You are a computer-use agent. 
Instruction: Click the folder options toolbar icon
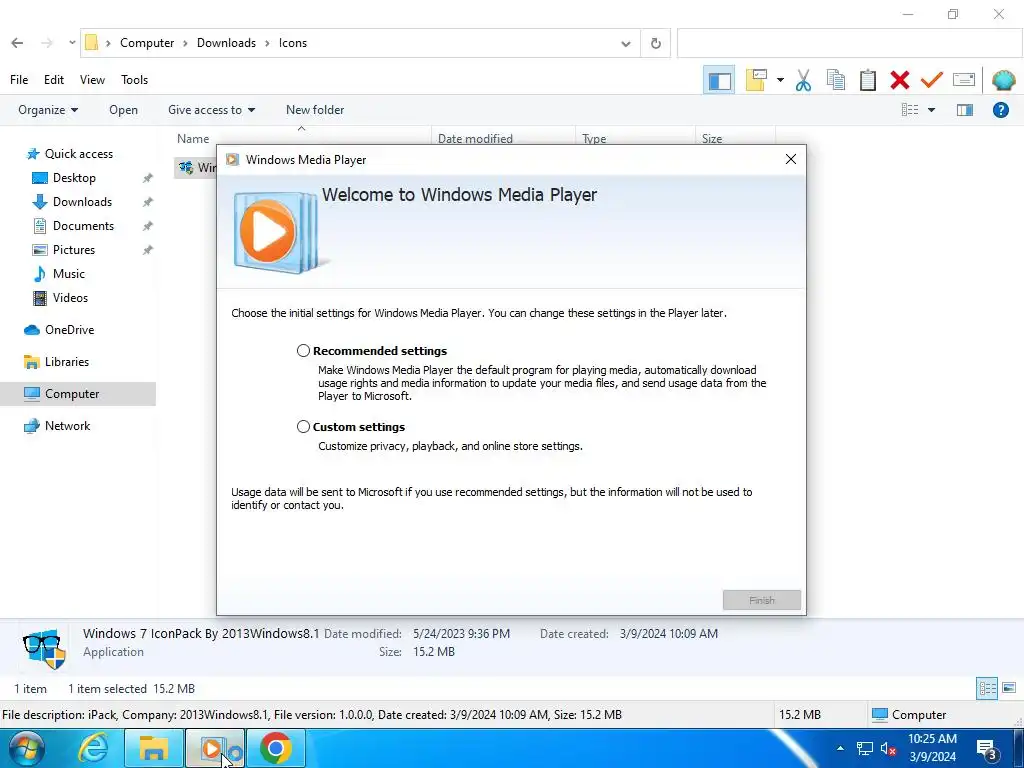point(756,80)
